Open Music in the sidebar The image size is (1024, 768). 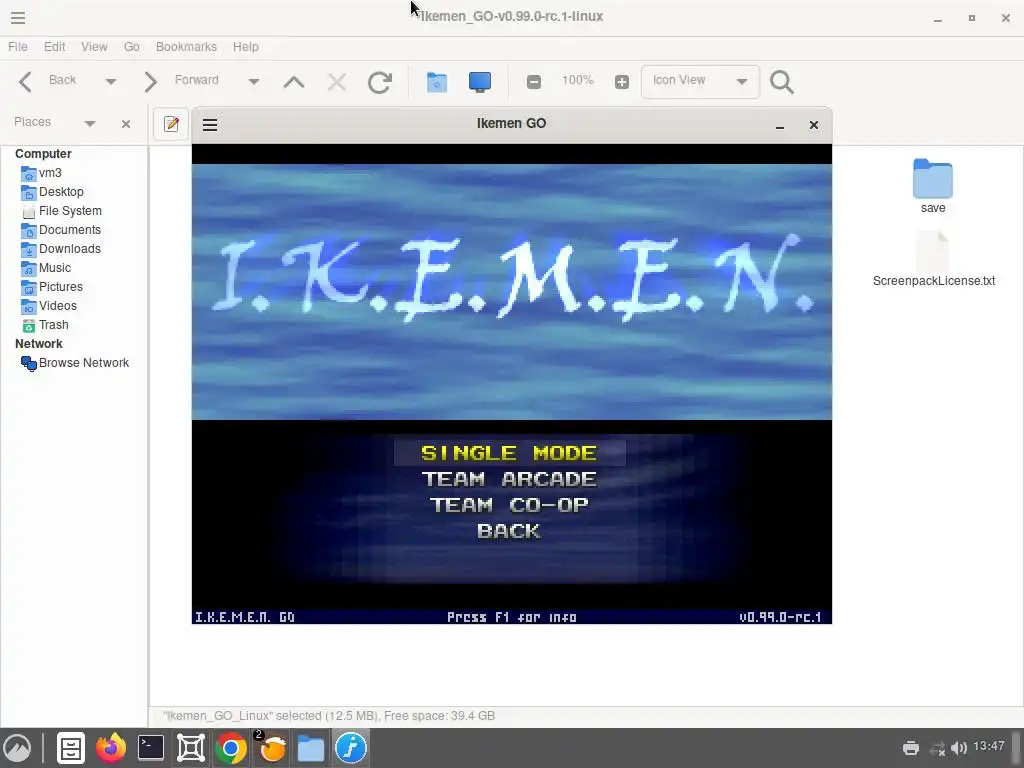46,268
